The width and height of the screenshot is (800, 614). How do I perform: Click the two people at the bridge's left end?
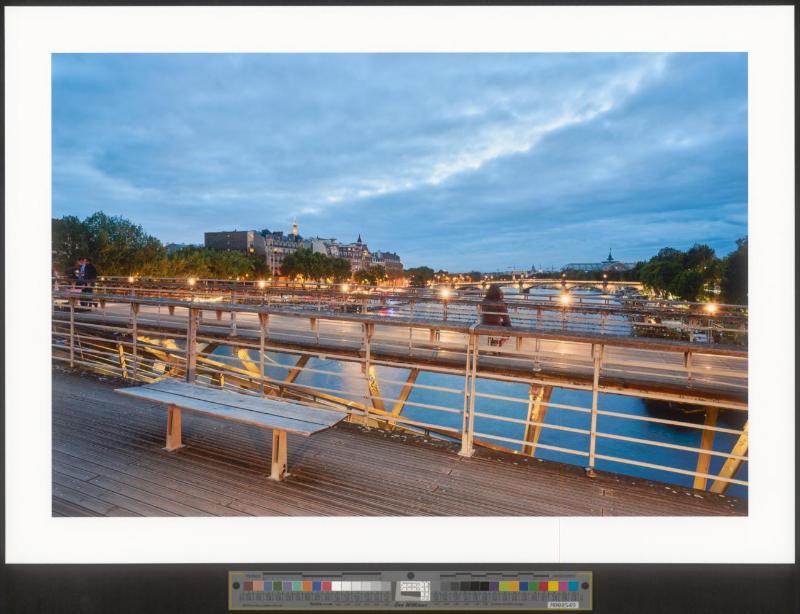coord(84,277)
